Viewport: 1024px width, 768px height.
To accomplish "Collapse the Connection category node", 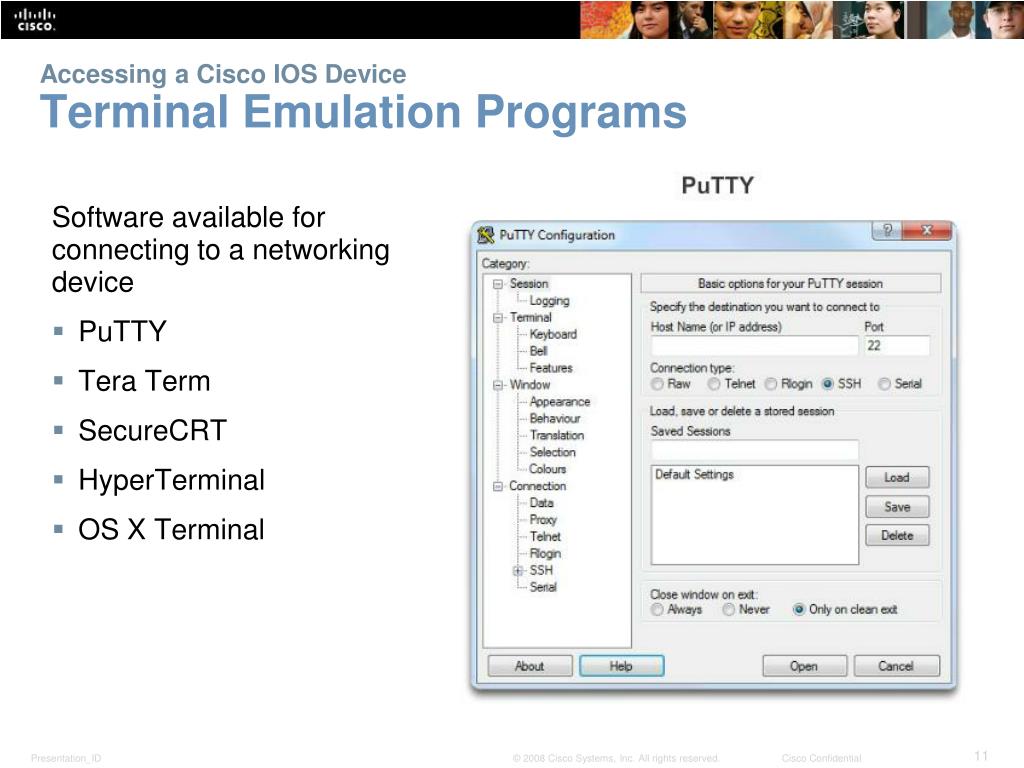I will (x=498, y=487).
